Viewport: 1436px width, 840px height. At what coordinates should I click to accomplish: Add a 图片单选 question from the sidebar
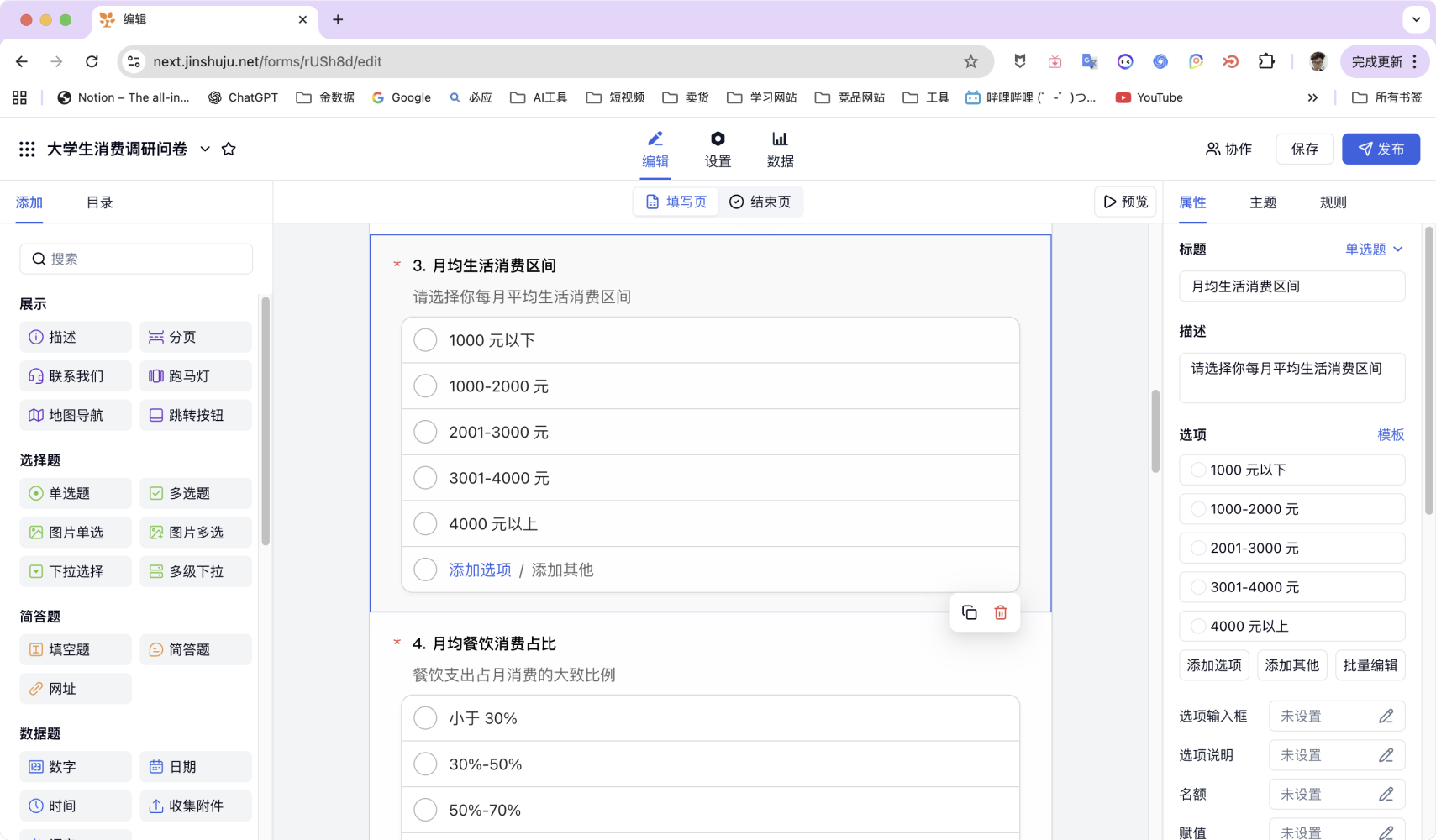[75, 533]
